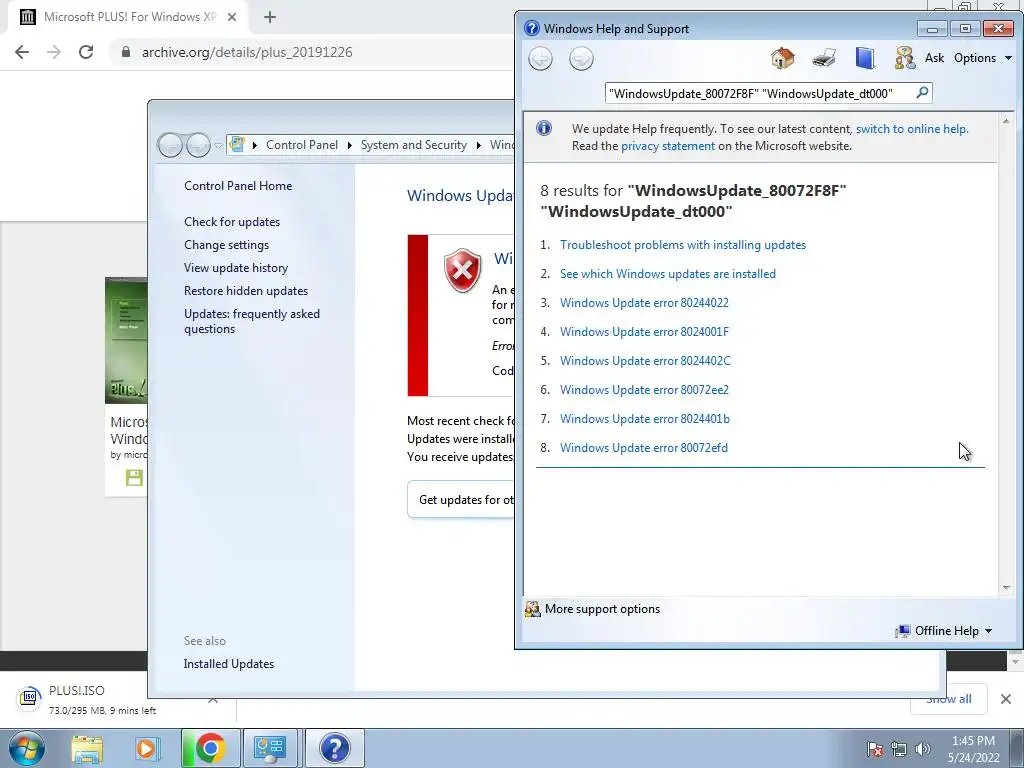Viewport: 1024px width, 768px height.
Task: Select the Microsoft PLUS! Chrome tab
Action: pyautogui.click(x=129, y=17)
